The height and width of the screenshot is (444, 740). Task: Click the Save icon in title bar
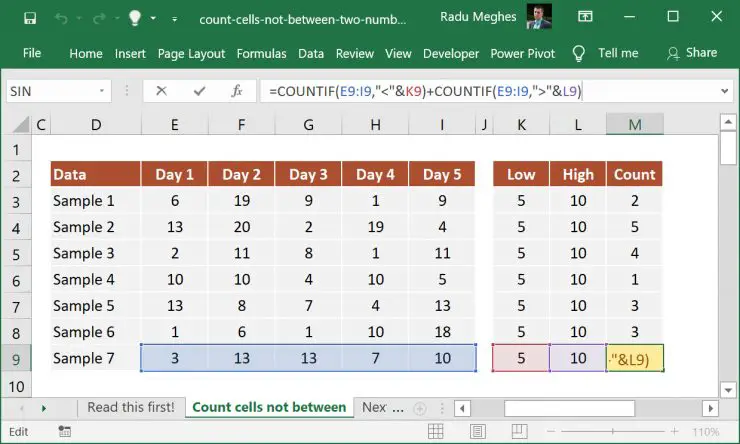click(x=29, y=19)
